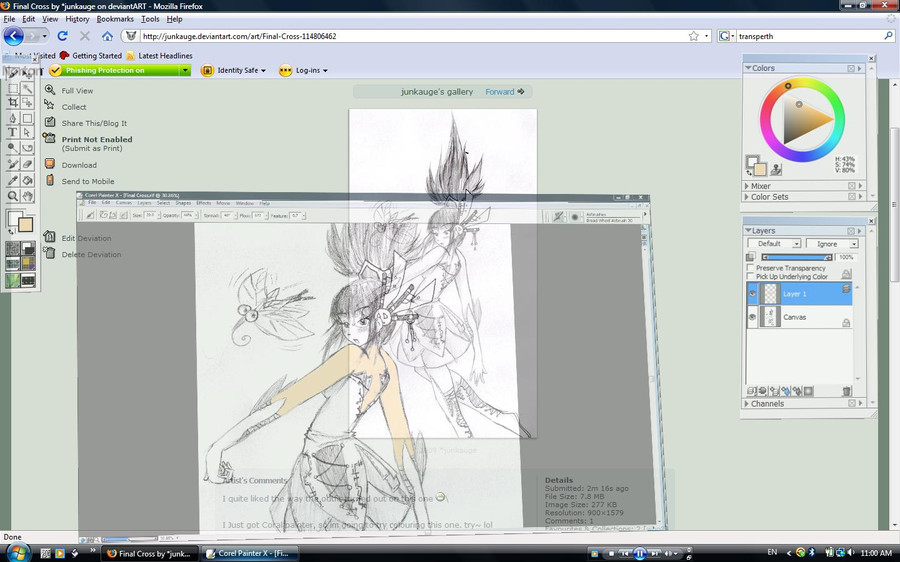
Task: Collapse the Colors panel triangle
Action: pyautogui.click(x=748, y=68)
